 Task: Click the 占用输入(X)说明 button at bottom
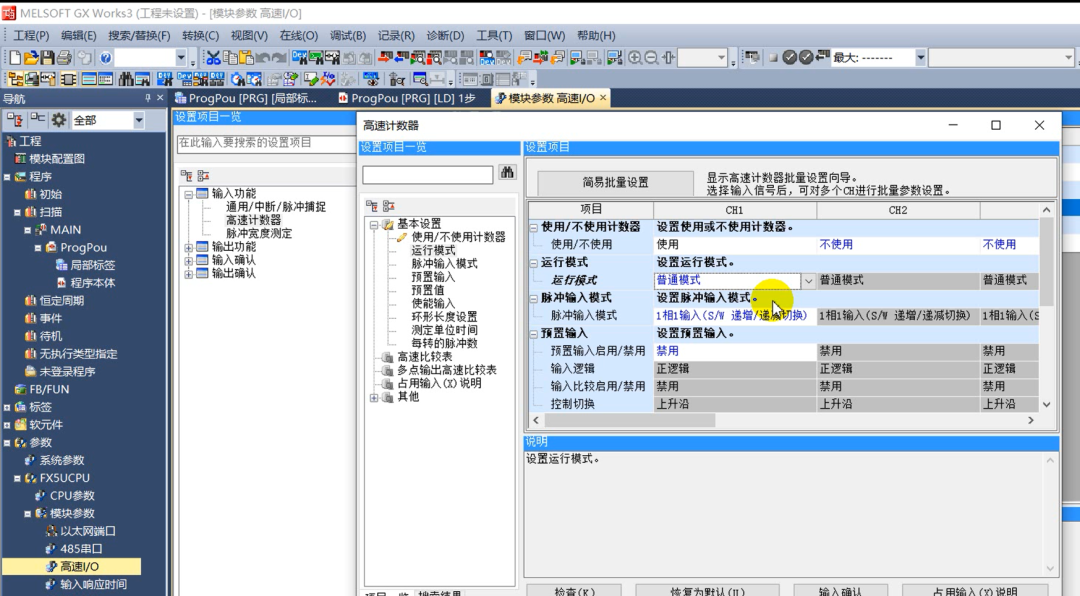coord(975,590)
